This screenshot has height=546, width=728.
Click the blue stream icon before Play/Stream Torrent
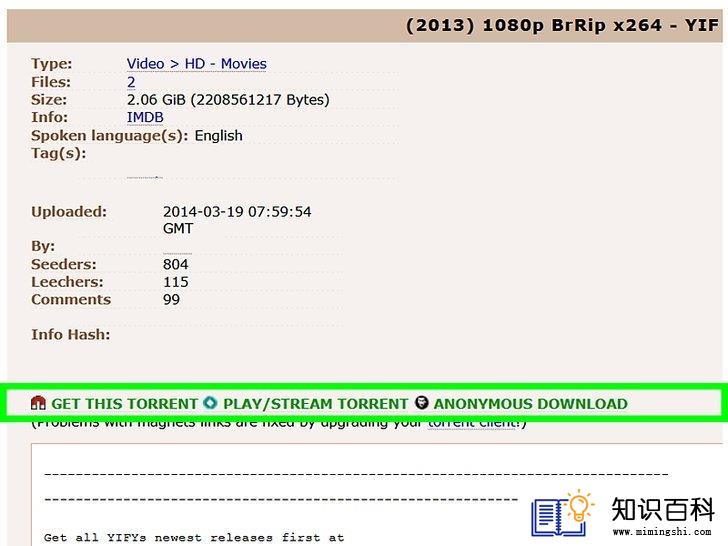[210, 403]
